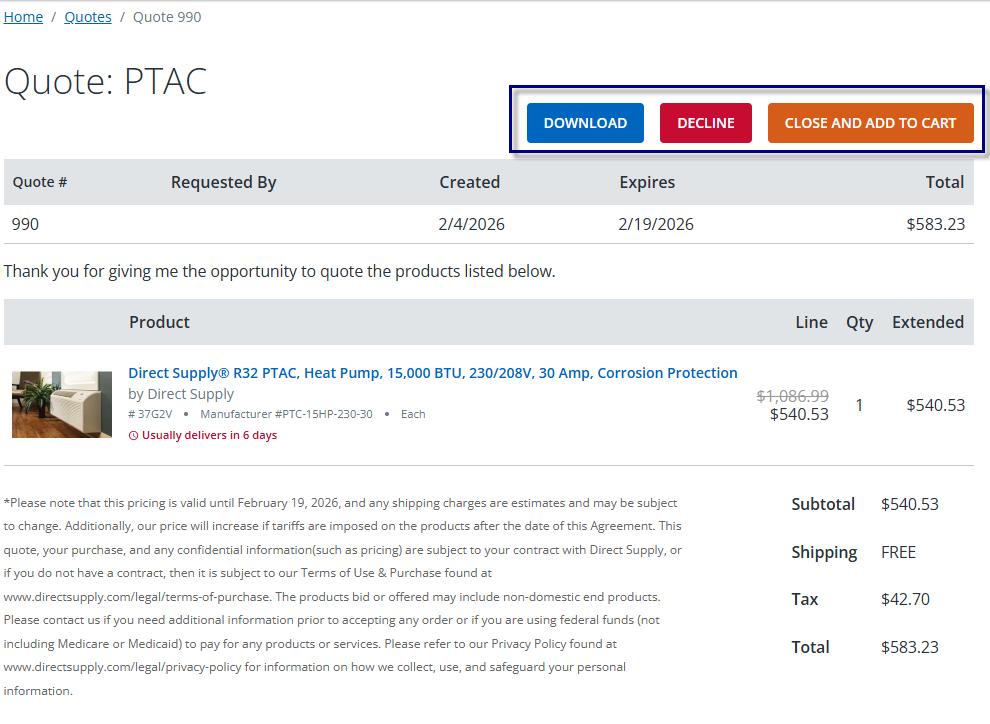Click the Shipping label
Screen dimensions: 990x724
click(825, 553)
